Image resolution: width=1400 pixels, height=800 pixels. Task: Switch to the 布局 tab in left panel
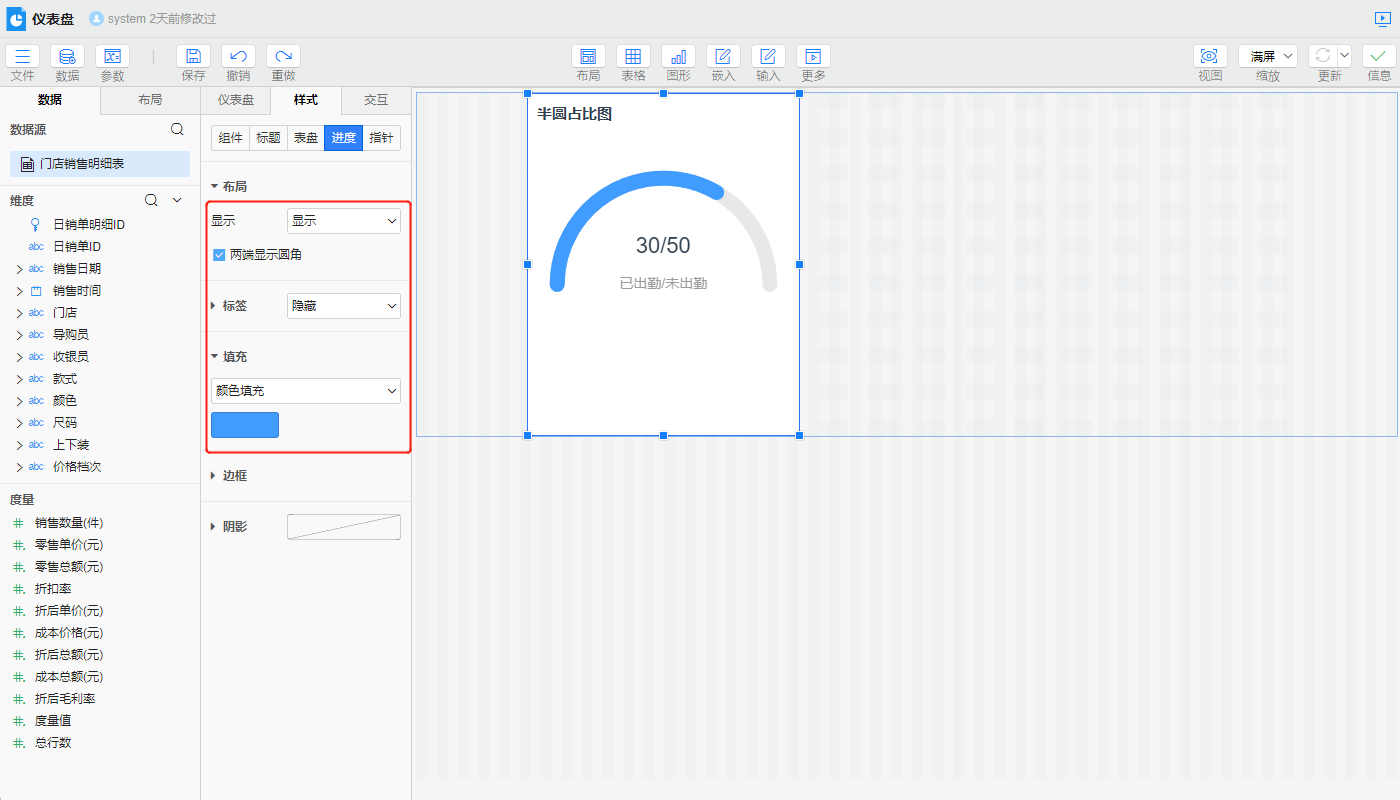[150, 100]
